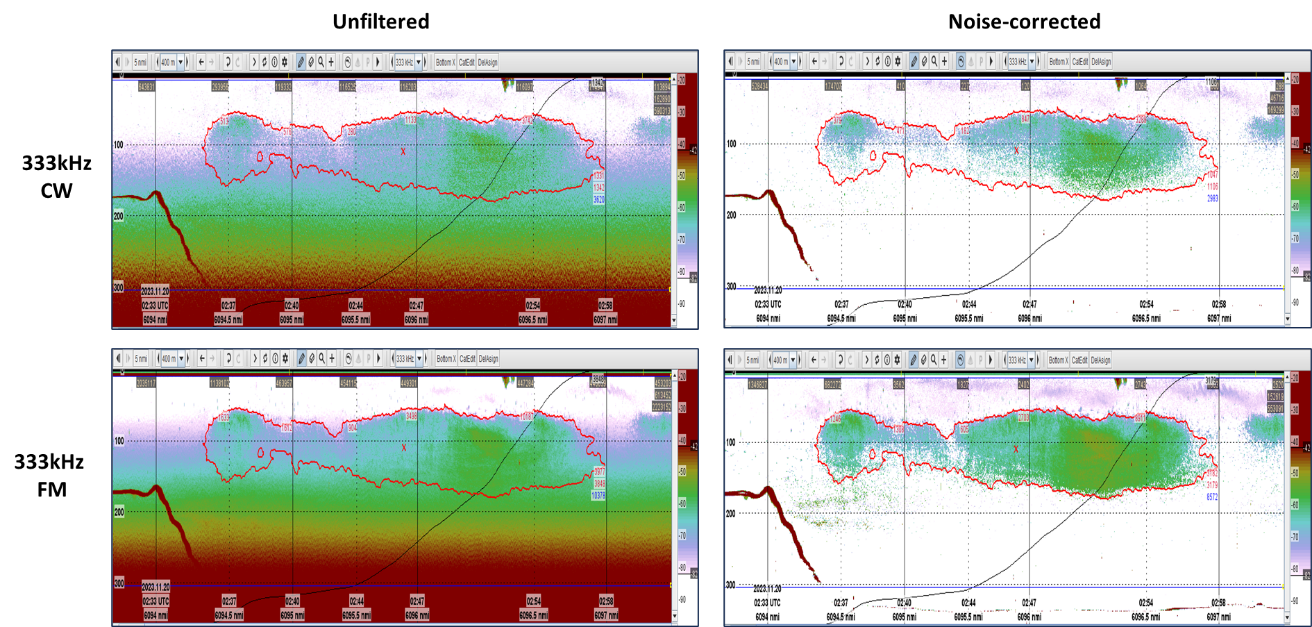Select the pencil drawing tool

click(x=300, y=61)
